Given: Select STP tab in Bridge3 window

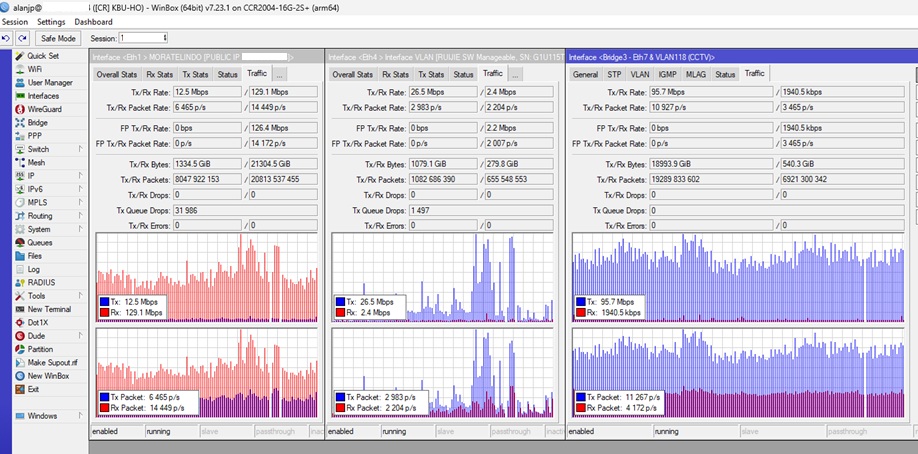Looking at the screenshot, I should (x=614, y=74).
